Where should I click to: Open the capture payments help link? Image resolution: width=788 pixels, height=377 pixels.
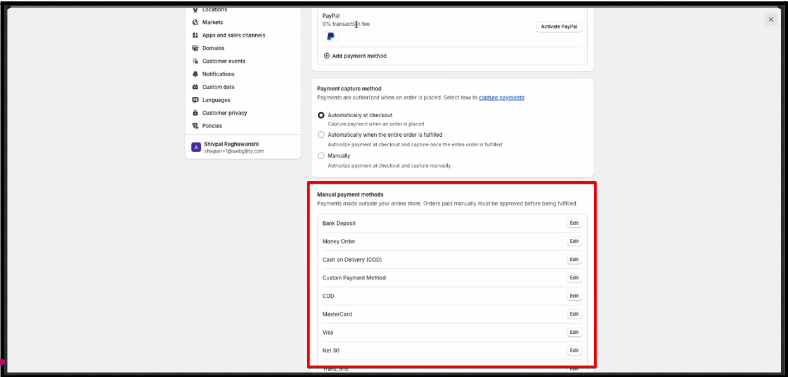pos(502,98)
